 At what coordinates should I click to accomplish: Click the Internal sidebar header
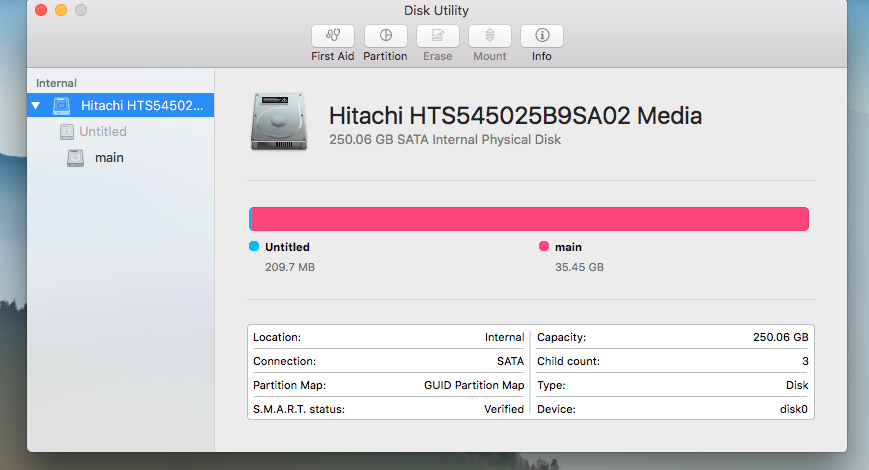(57, 83)
